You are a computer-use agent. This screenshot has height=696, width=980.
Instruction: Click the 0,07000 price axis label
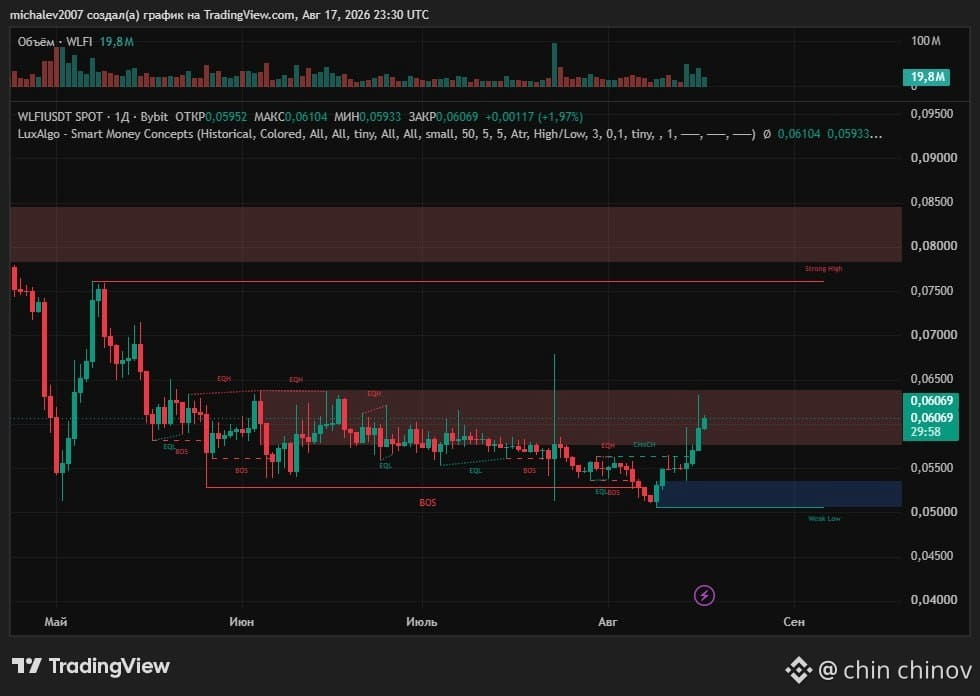[x=933, y=335]
